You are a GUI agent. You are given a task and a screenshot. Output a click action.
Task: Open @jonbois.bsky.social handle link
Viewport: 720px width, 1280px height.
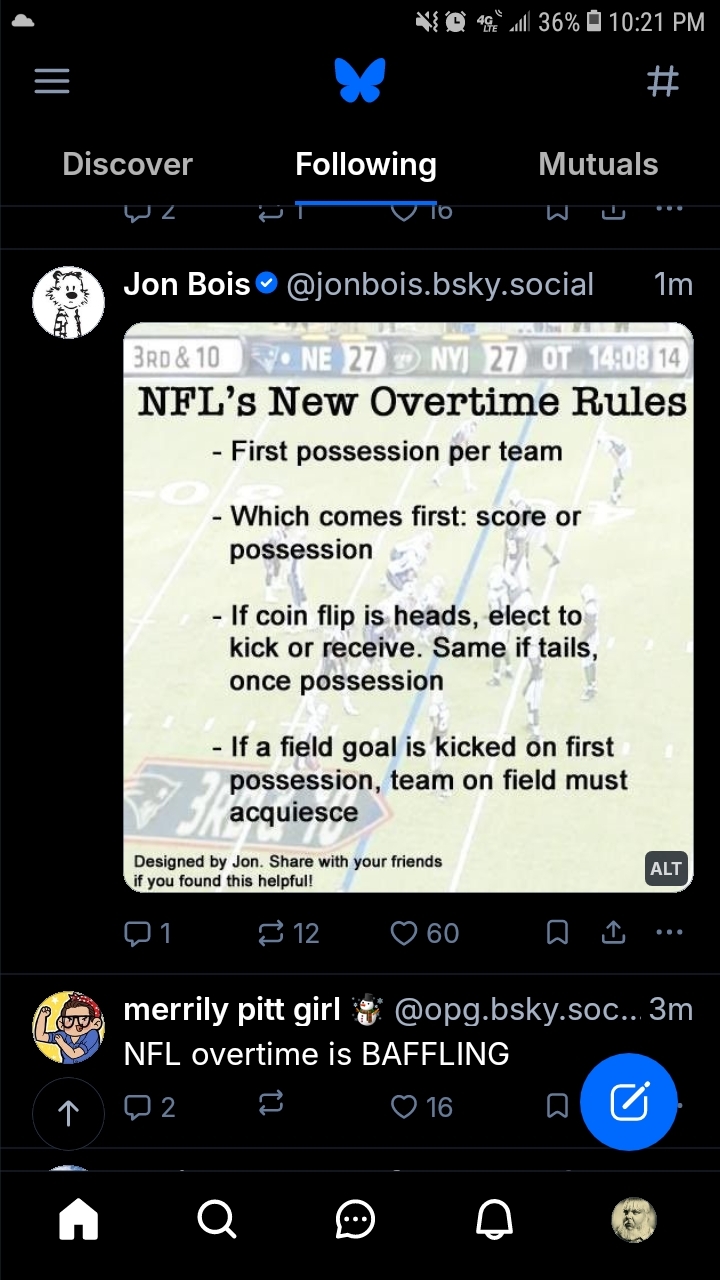point(440,285)
